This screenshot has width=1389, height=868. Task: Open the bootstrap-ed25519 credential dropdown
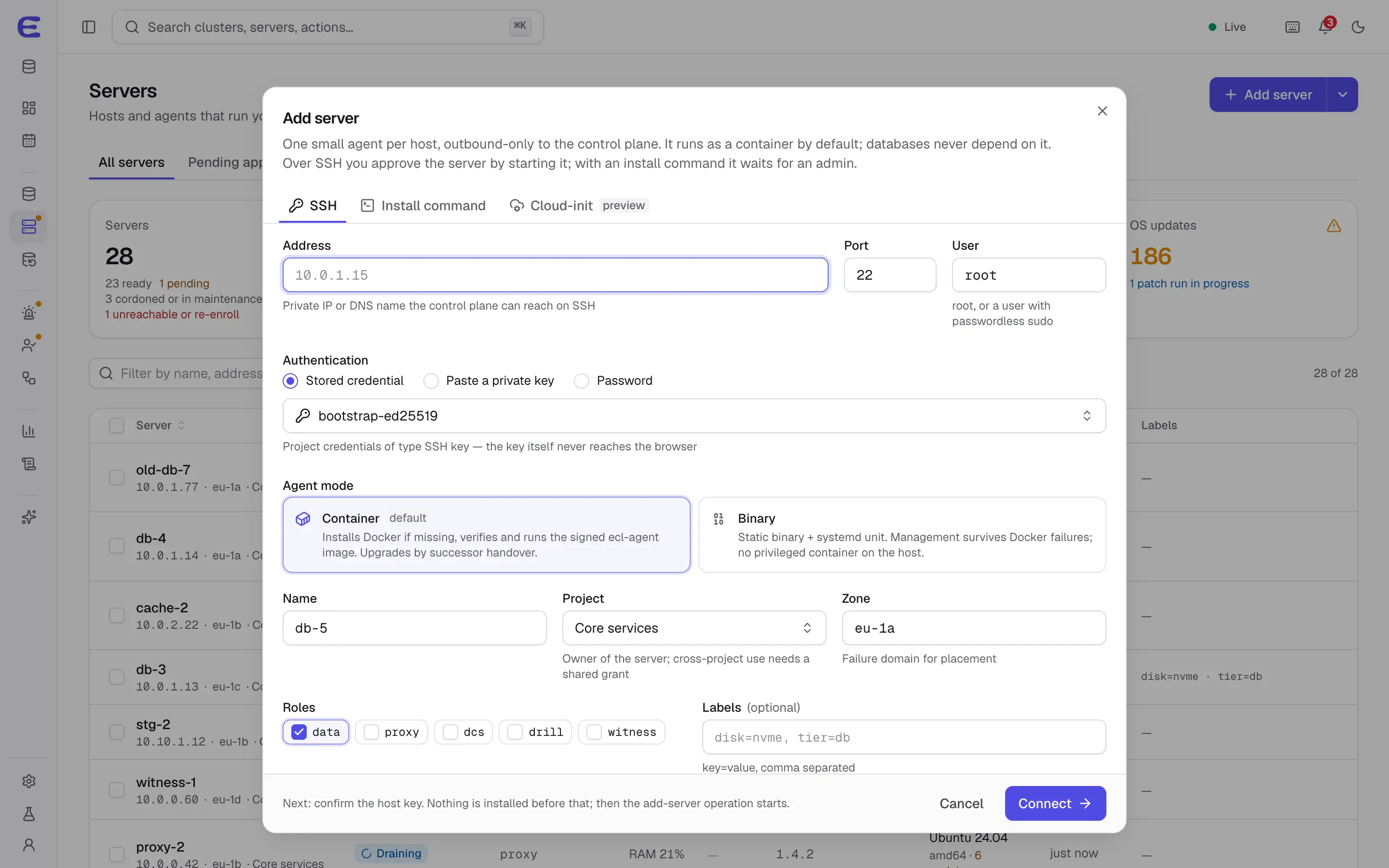(x=694, y=416)
